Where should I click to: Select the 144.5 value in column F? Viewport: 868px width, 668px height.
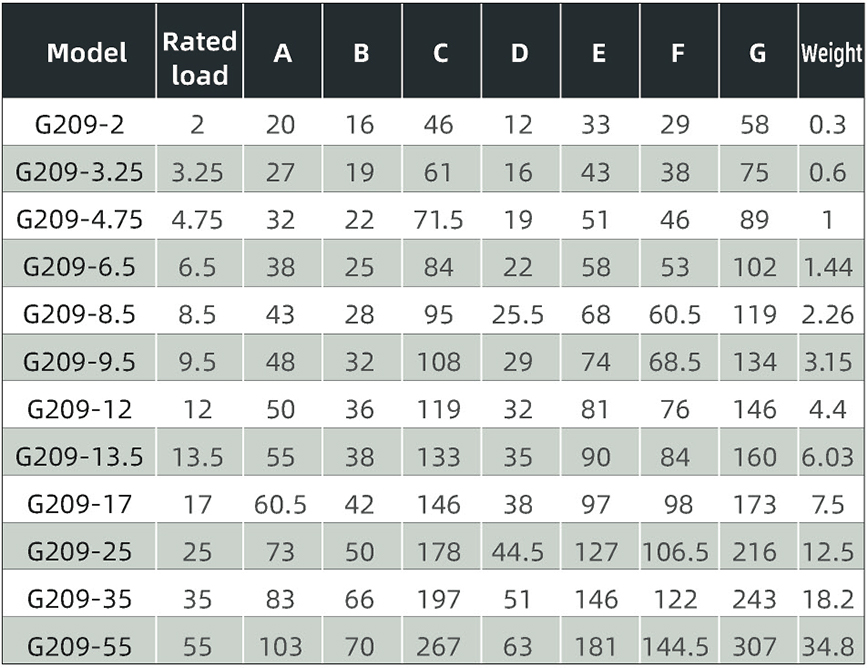tap(675, 646)
